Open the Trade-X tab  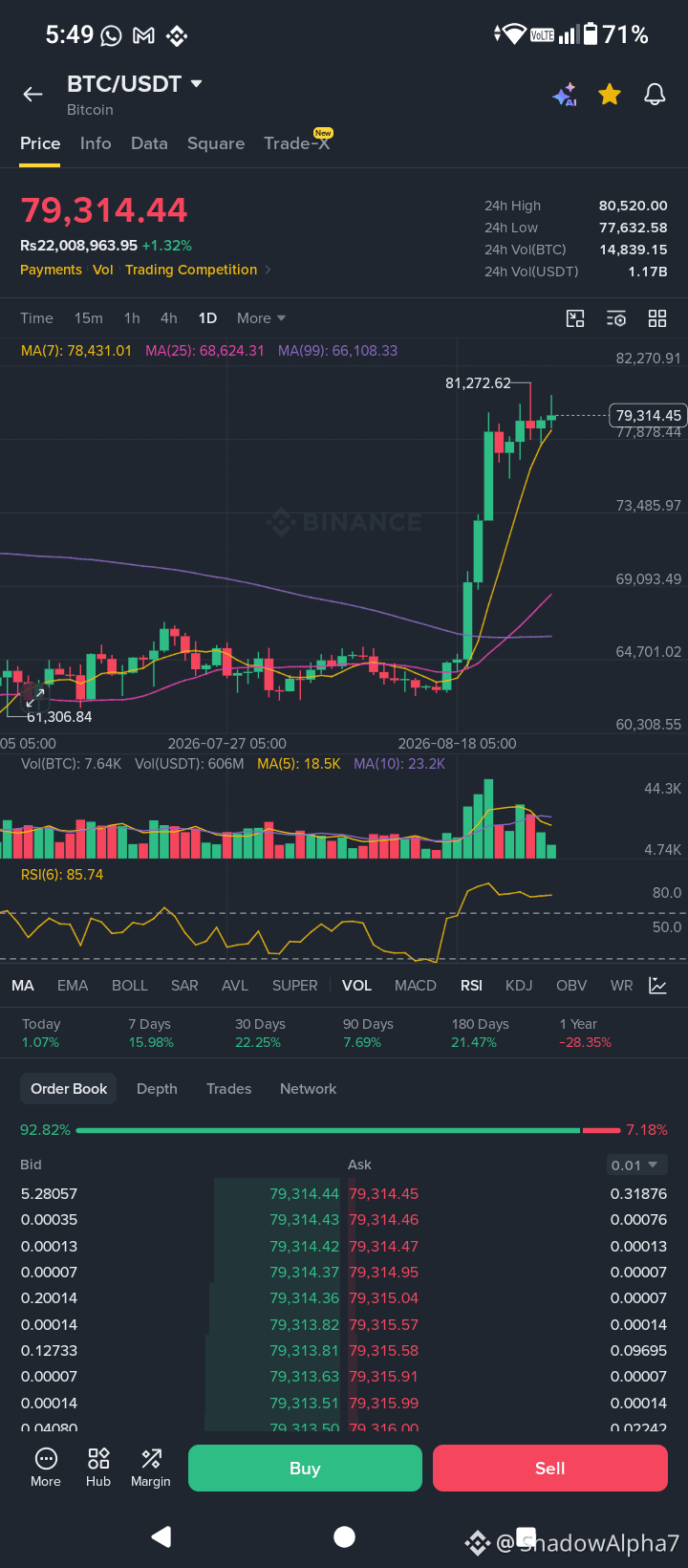pos(297,143)
